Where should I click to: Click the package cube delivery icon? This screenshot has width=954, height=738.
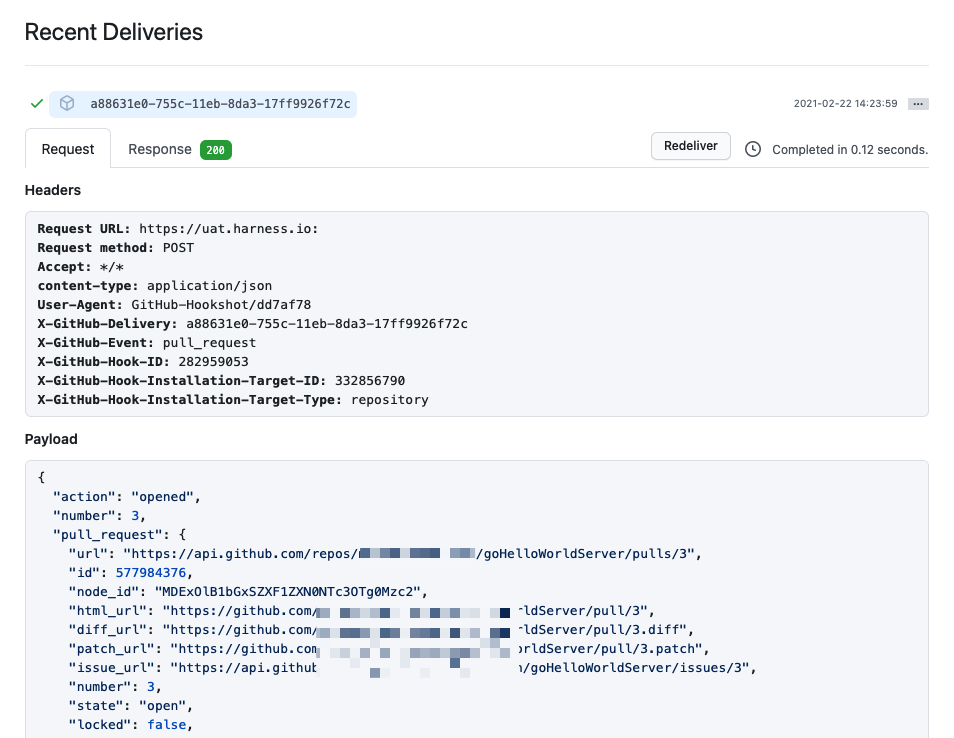(67, 103)
